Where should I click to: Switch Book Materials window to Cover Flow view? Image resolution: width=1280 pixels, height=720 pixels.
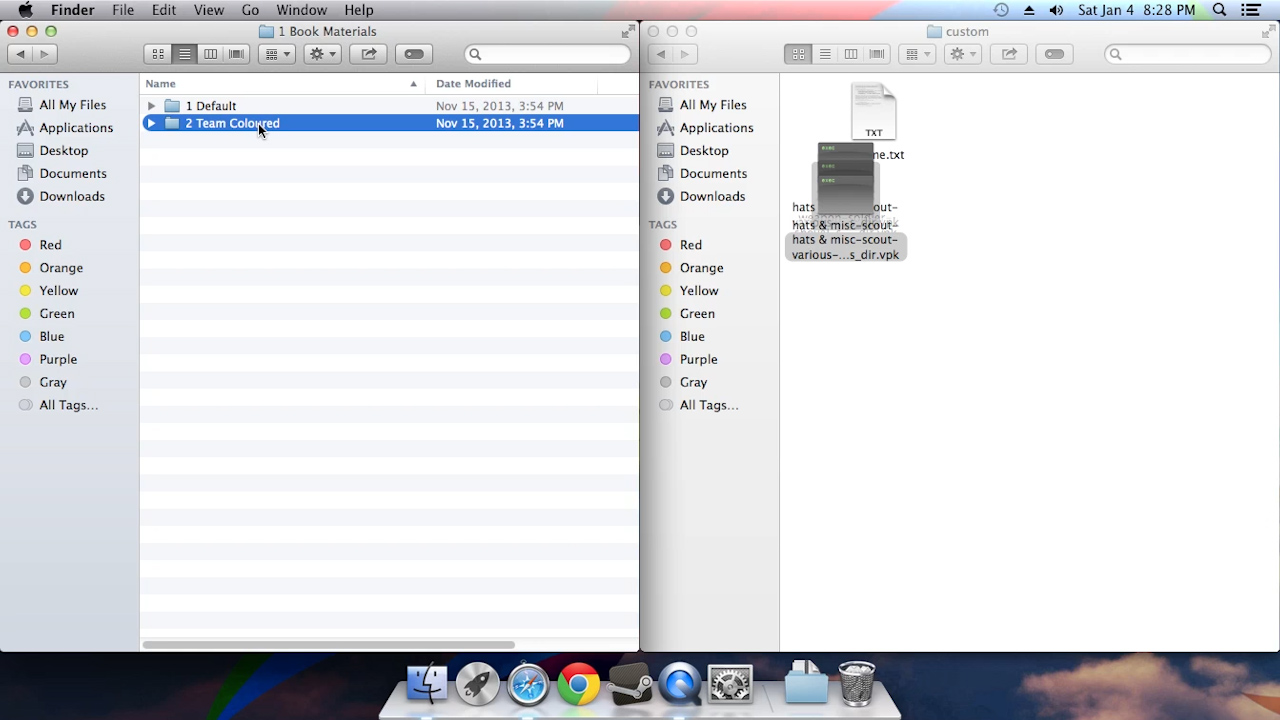236,54
